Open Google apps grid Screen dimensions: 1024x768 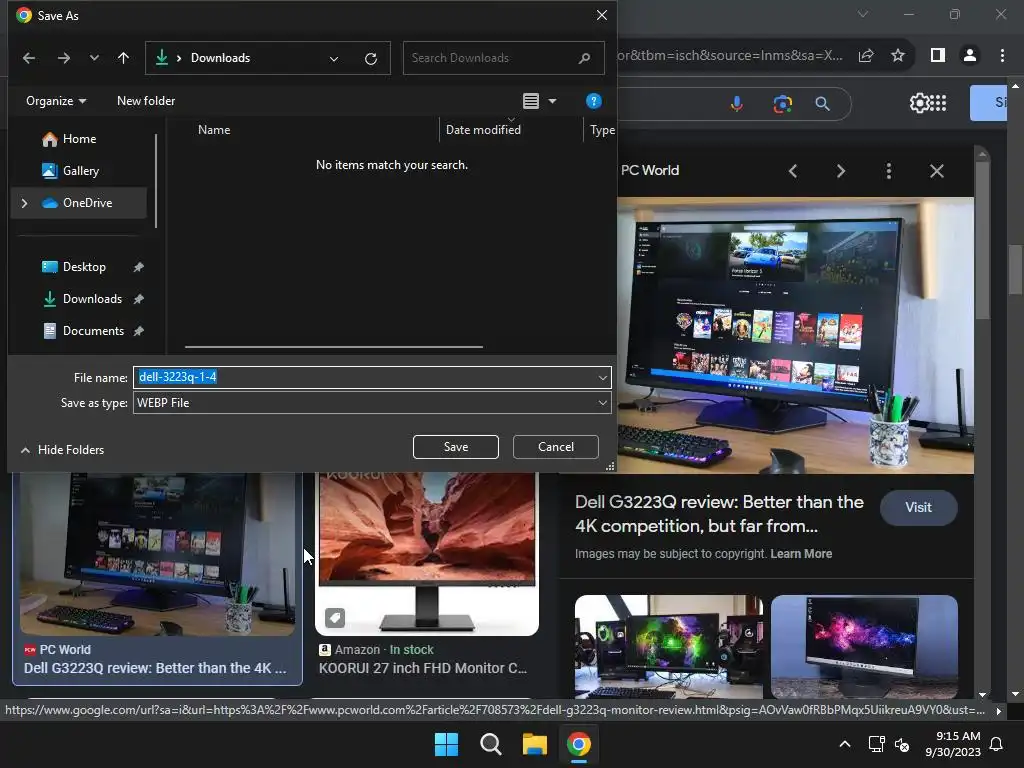938,103
